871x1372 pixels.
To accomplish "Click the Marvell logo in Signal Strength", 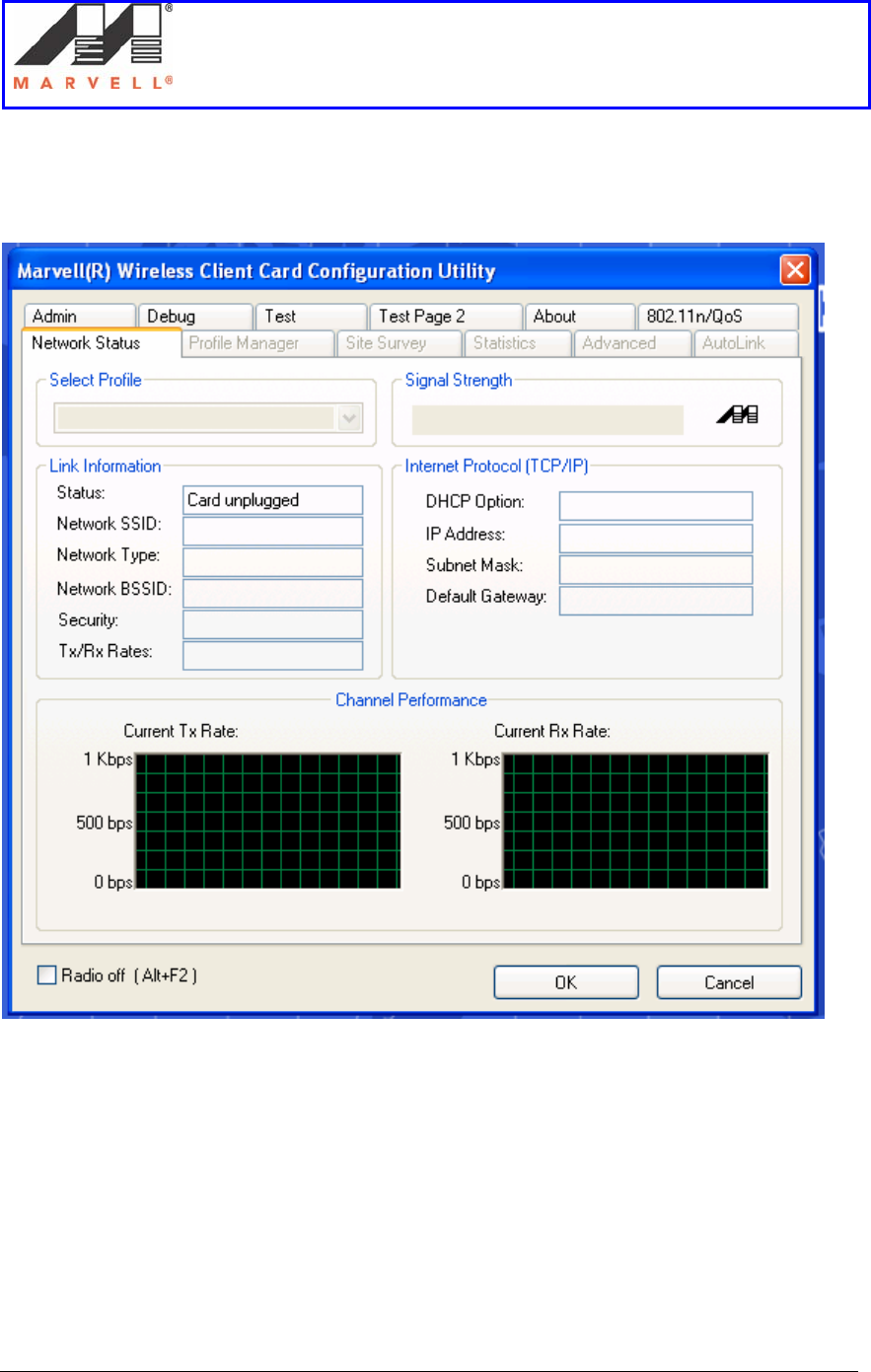I will point(737,416).
